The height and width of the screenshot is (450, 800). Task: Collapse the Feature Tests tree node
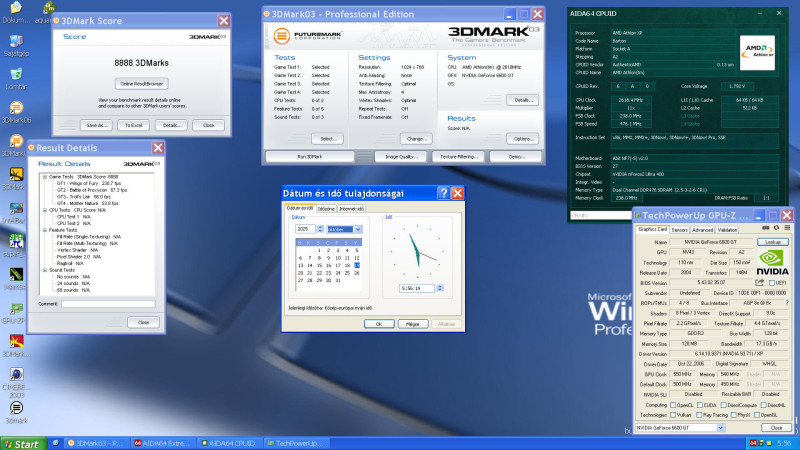[x=45, y=230]
